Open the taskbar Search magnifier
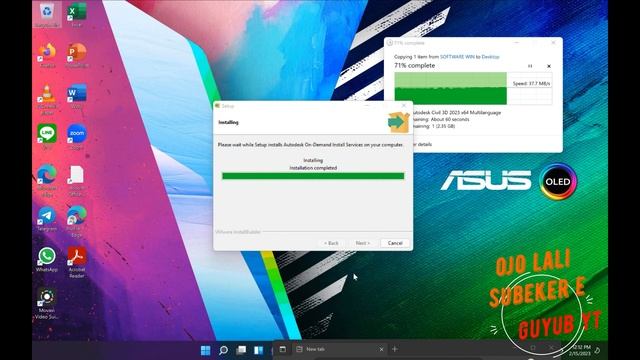 tap(223, 350)
